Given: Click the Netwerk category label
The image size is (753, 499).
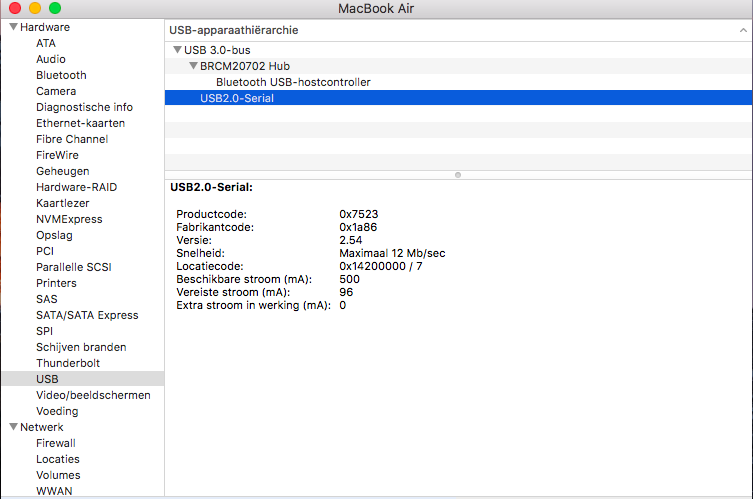Looking at the screenshot, I should 42,427.
